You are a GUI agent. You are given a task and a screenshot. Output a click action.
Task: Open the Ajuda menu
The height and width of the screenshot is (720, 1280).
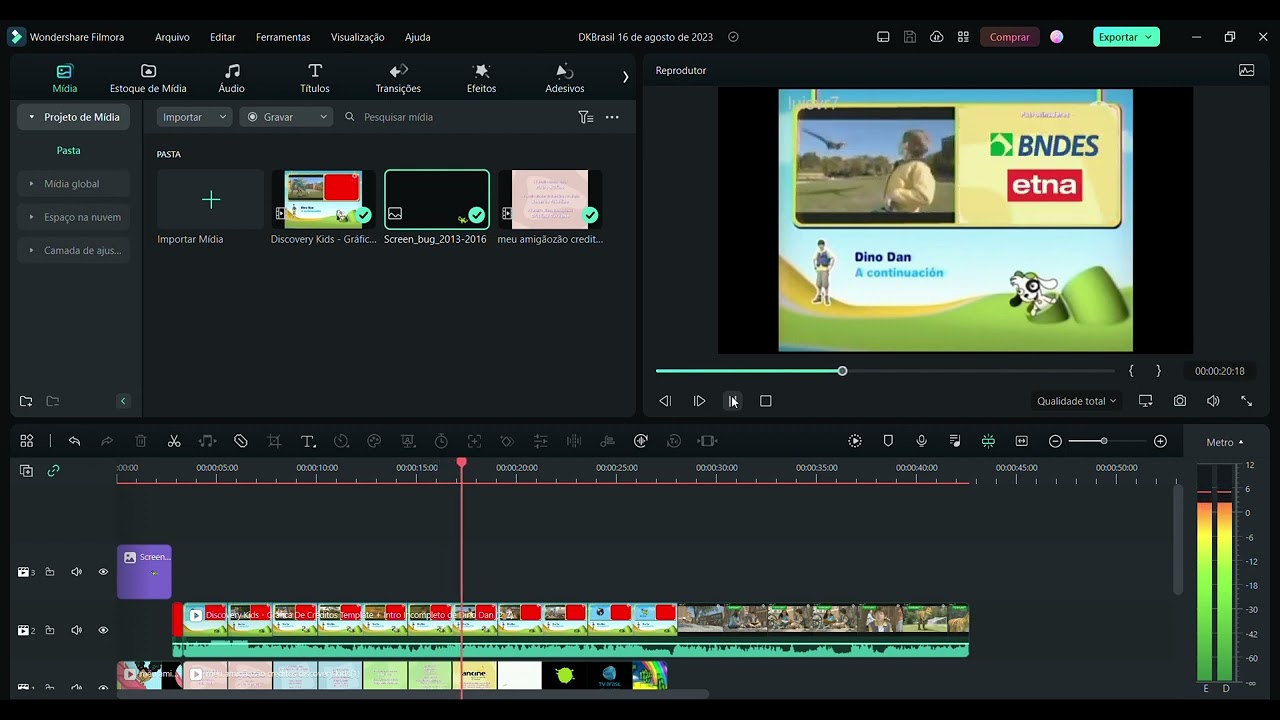418,37
